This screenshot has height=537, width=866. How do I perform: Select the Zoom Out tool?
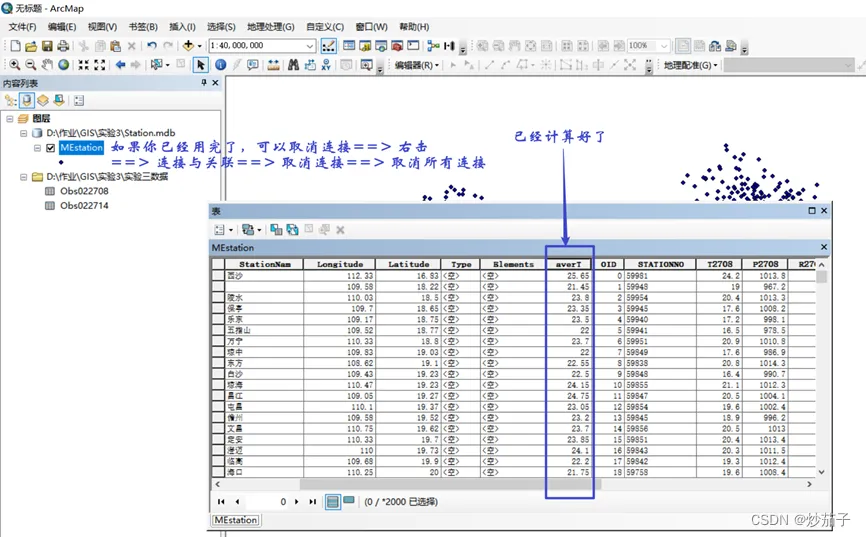pos(31,65)
